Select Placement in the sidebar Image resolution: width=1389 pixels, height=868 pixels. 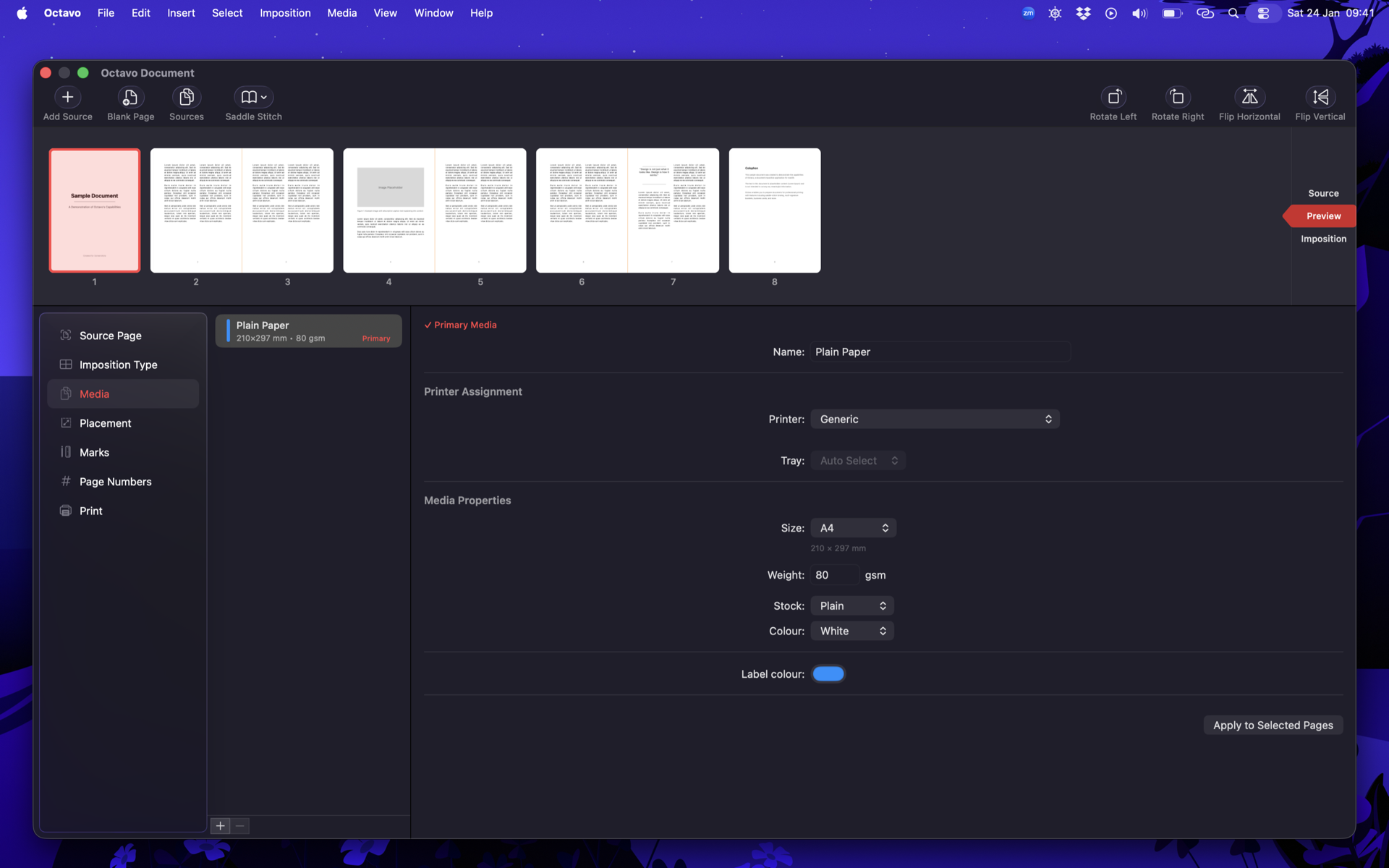(106, 423)
